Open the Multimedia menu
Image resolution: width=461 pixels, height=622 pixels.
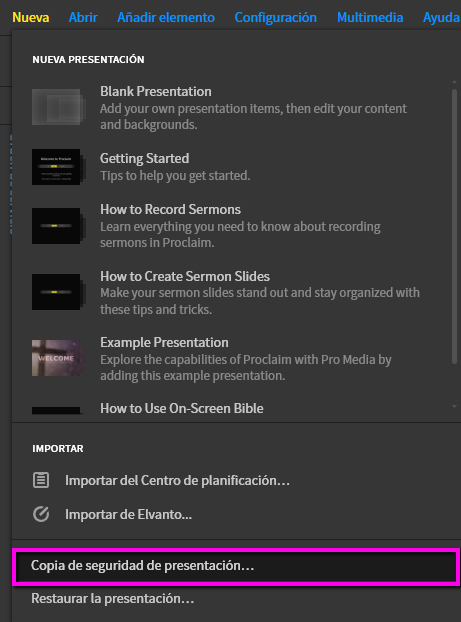pos(370,17)
